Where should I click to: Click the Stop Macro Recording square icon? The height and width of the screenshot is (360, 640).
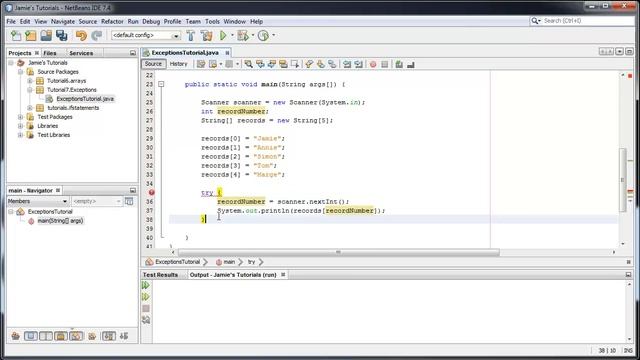[384, 64]
